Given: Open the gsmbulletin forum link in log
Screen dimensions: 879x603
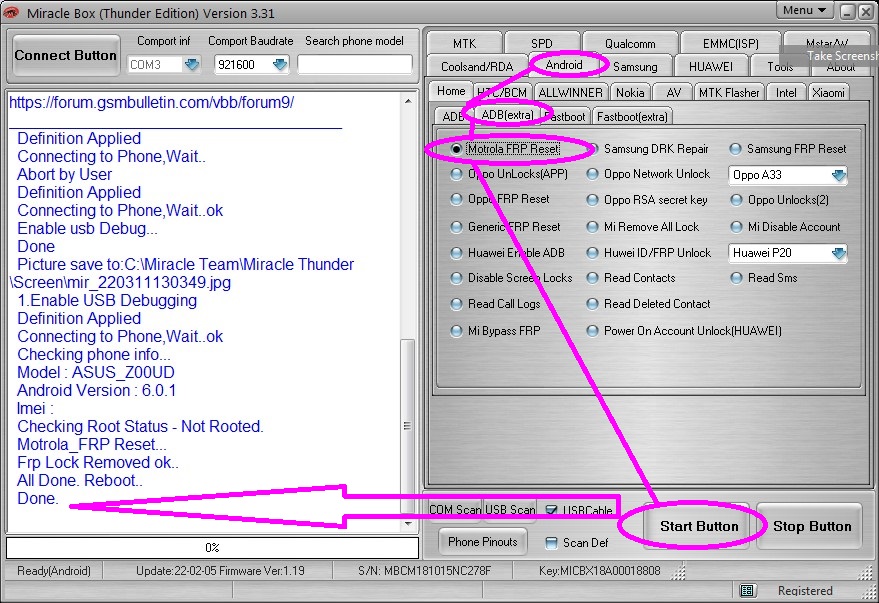Looking at the screenshot, I should pos(151,103).
